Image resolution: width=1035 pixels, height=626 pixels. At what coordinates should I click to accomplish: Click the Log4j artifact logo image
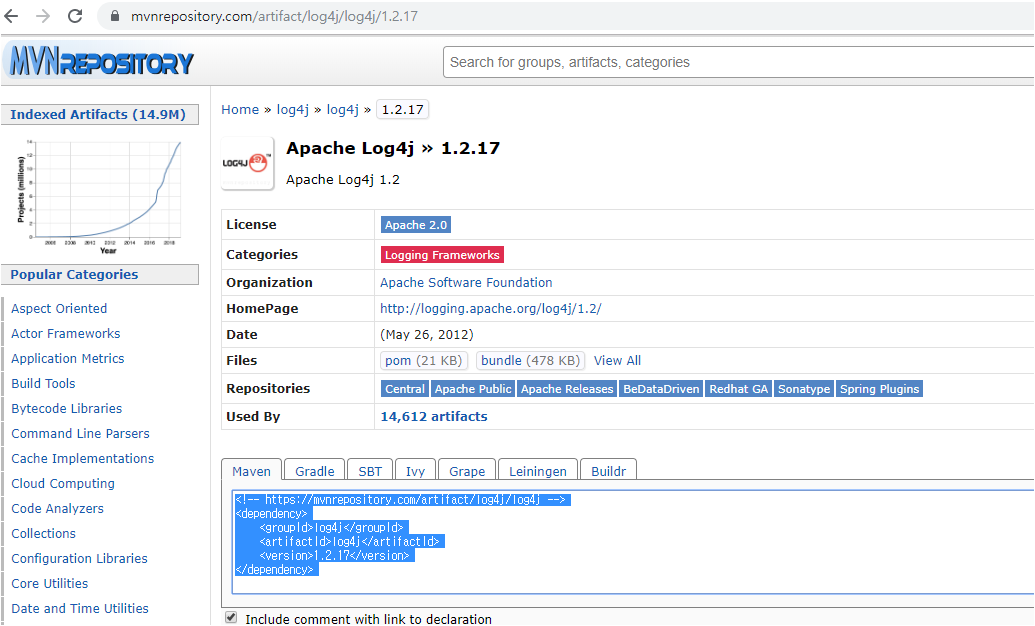(247, 163)
